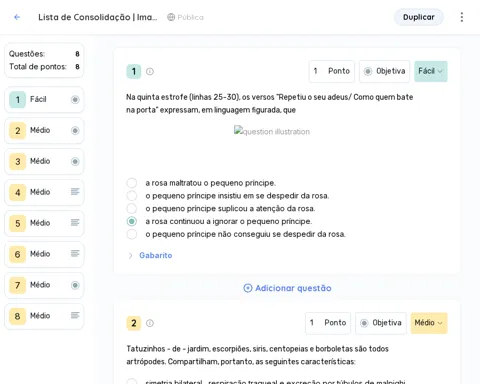The width and height of the screenshot is (480, 384).
Task: Jump to question 6 Médio in sidebar
Action: click(44, 254)
